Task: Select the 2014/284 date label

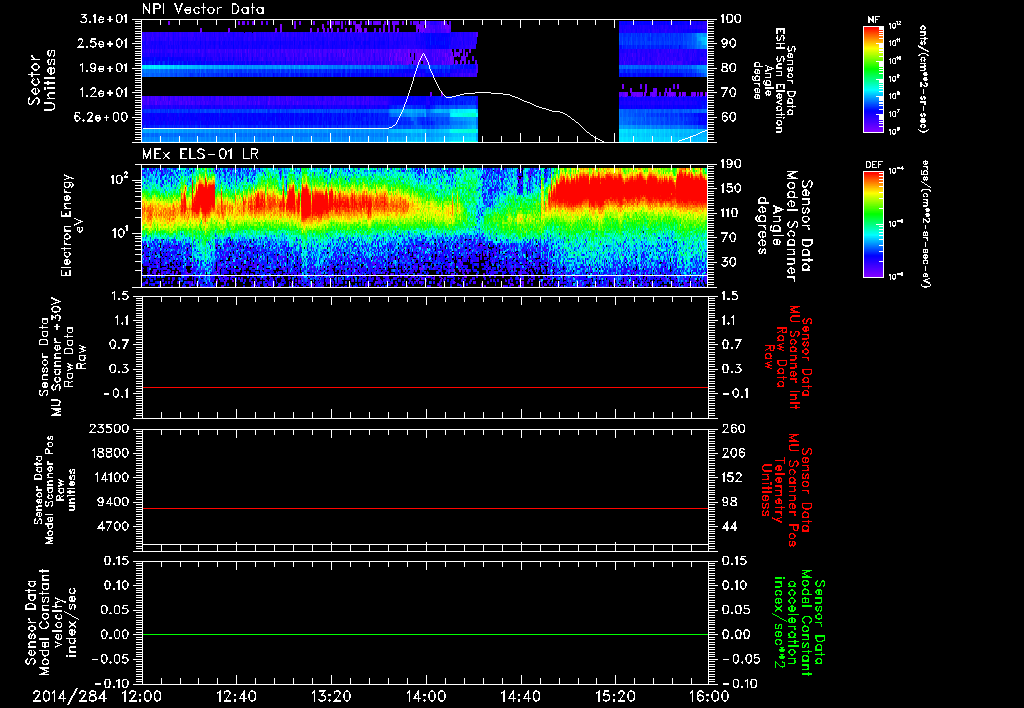Action: click(69, 696)
